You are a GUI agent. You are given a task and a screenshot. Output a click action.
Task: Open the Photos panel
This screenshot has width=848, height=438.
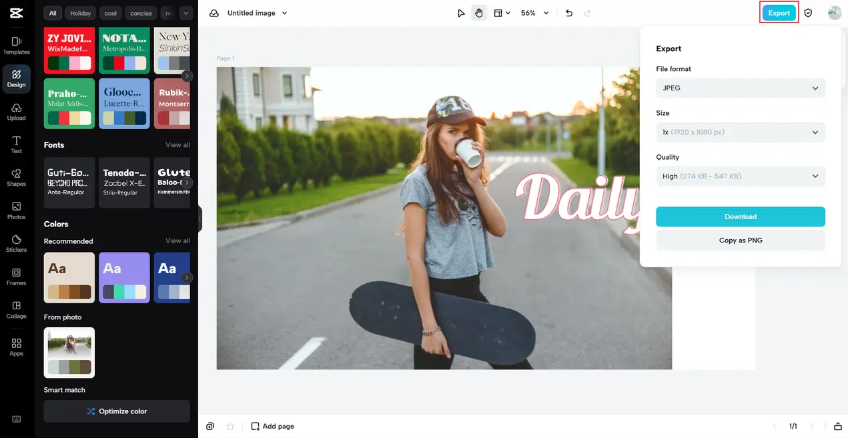pyautogui.click(x=16, y=210)
